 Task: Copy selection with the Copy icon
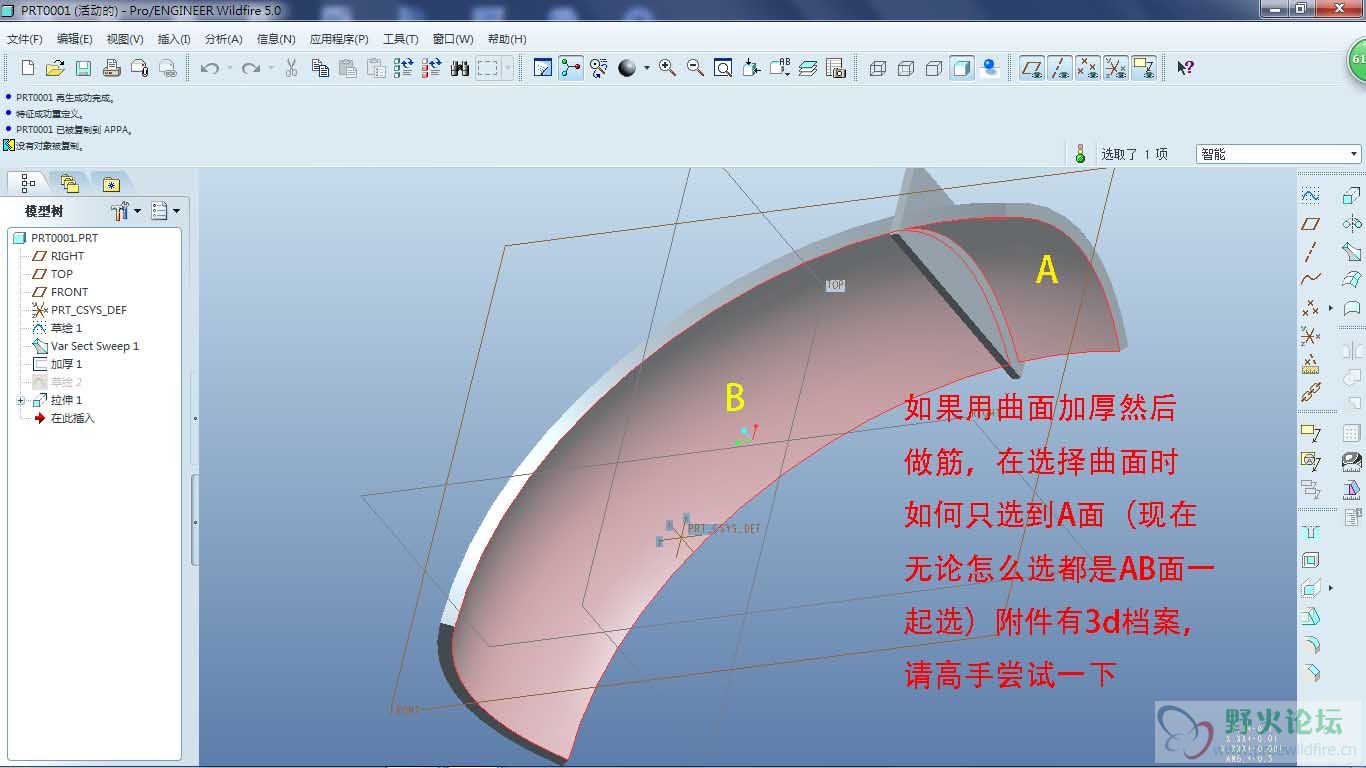pos(320,68)
